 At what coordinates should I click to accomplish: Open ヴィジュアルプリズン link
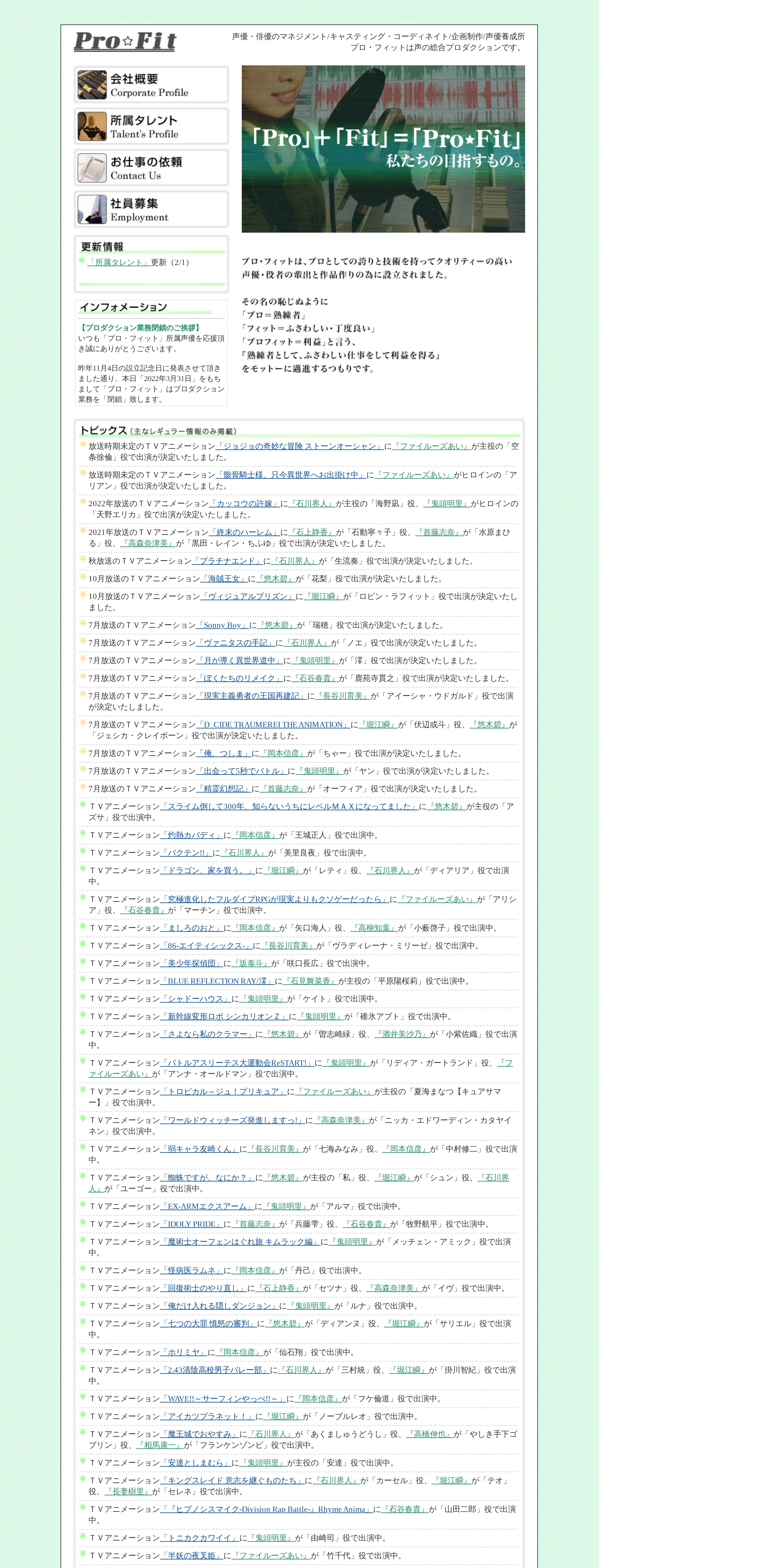click(x=248, y=597)
